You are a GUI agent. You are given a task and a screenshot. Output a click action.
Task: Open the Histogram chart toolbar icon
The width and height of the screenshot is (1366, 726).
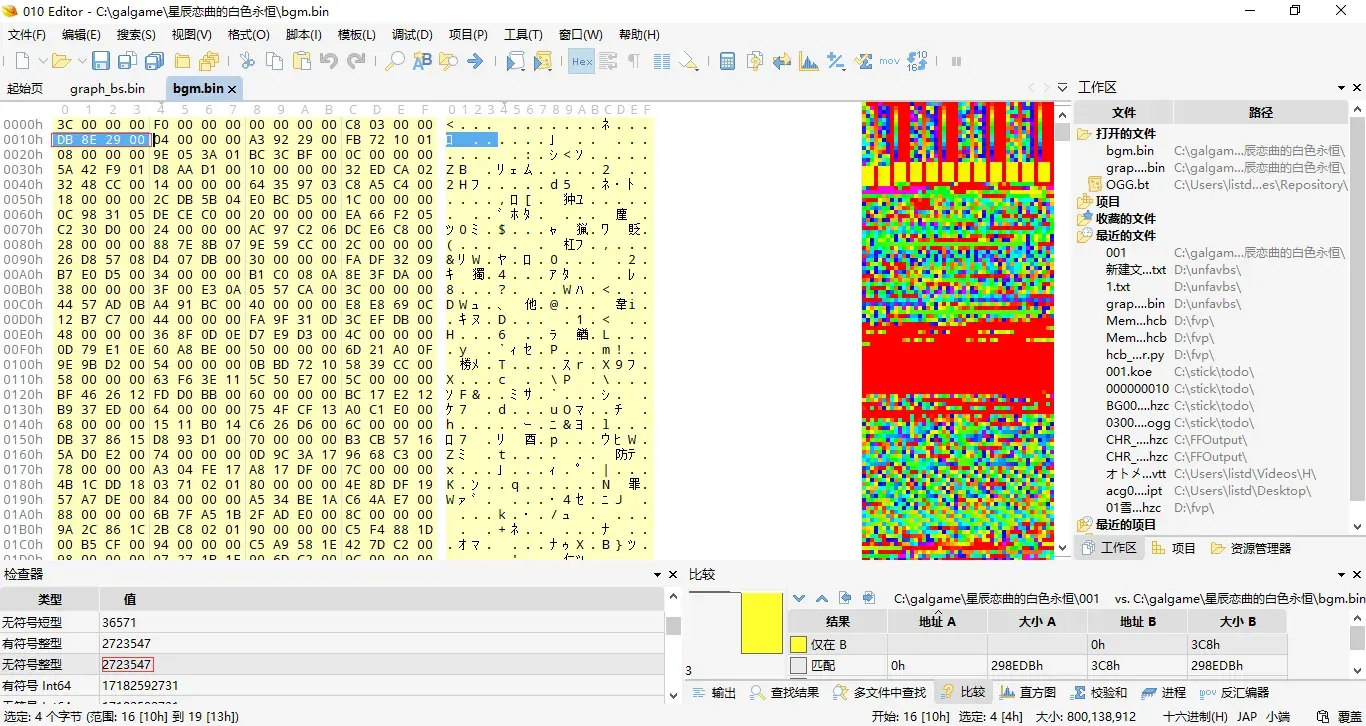pyautogui.click(x=808, y=62)
